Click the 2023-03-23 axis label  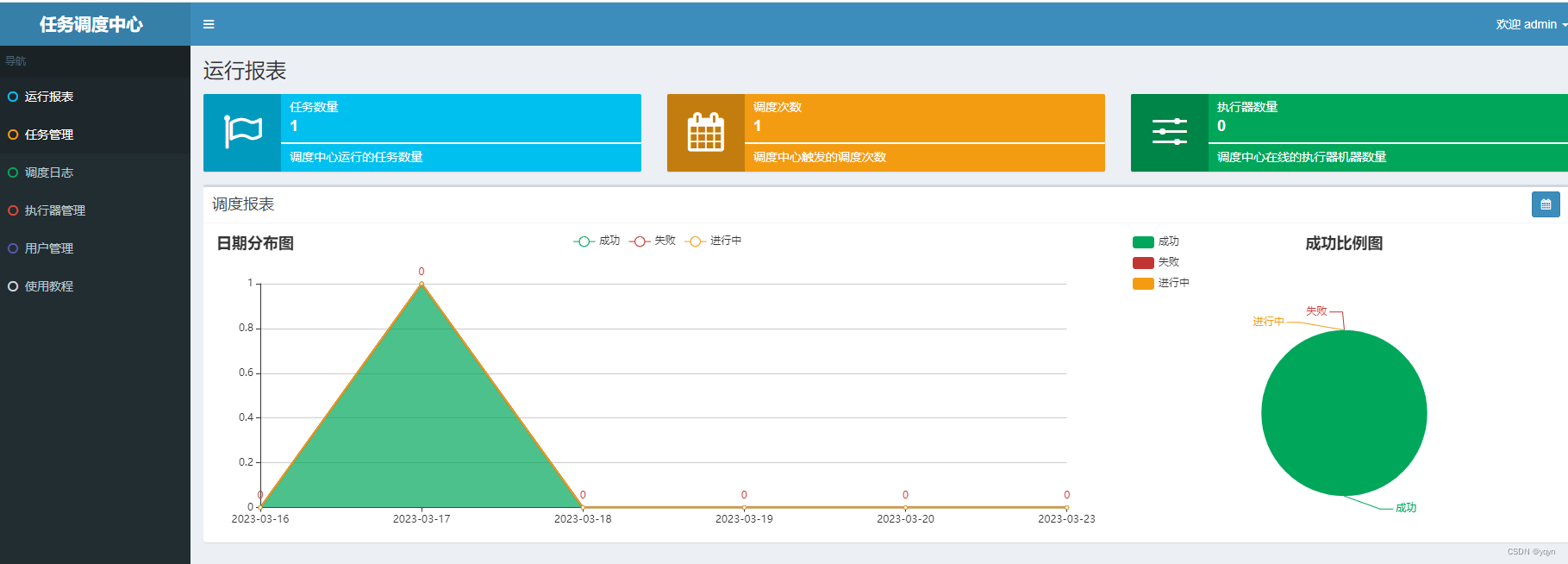1066,519
